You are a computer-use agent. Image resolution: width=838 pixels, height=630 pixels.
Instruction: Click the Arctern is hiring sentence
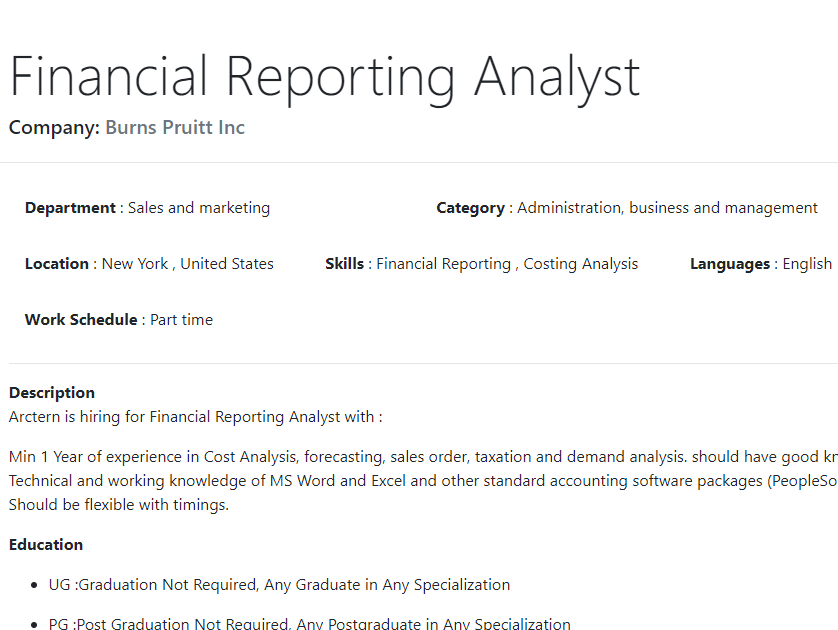[x=196, y=417]
